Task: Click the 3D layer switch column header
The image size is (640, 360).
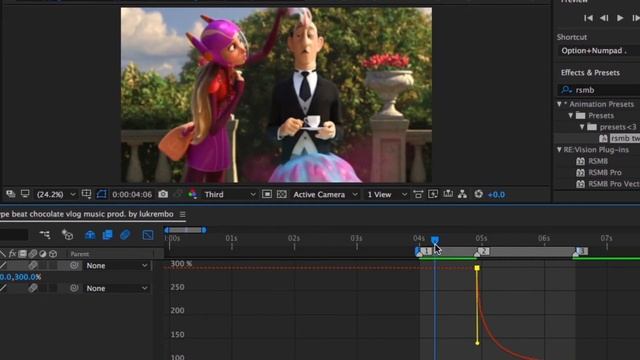Action: click(x=53, y=254)
